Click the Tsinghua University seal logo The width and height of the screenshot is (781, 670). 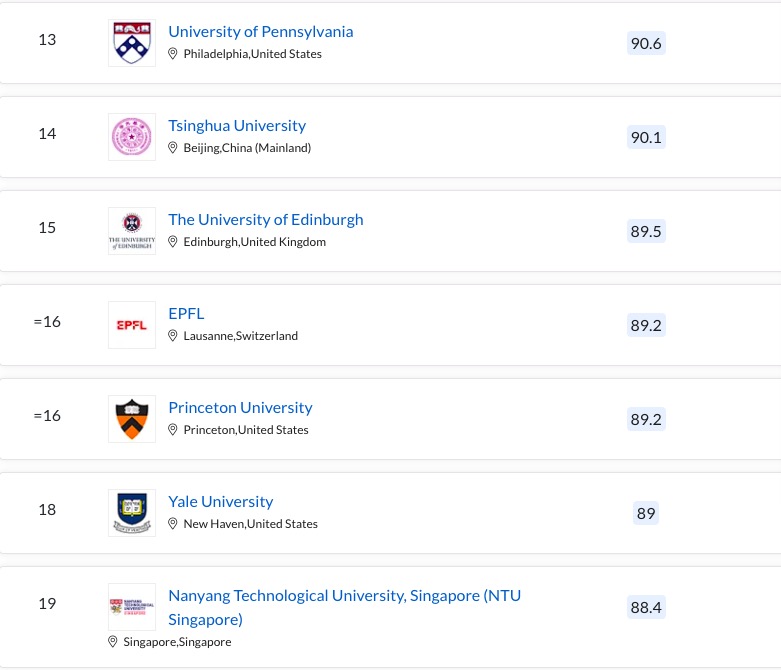coord(132,137)
